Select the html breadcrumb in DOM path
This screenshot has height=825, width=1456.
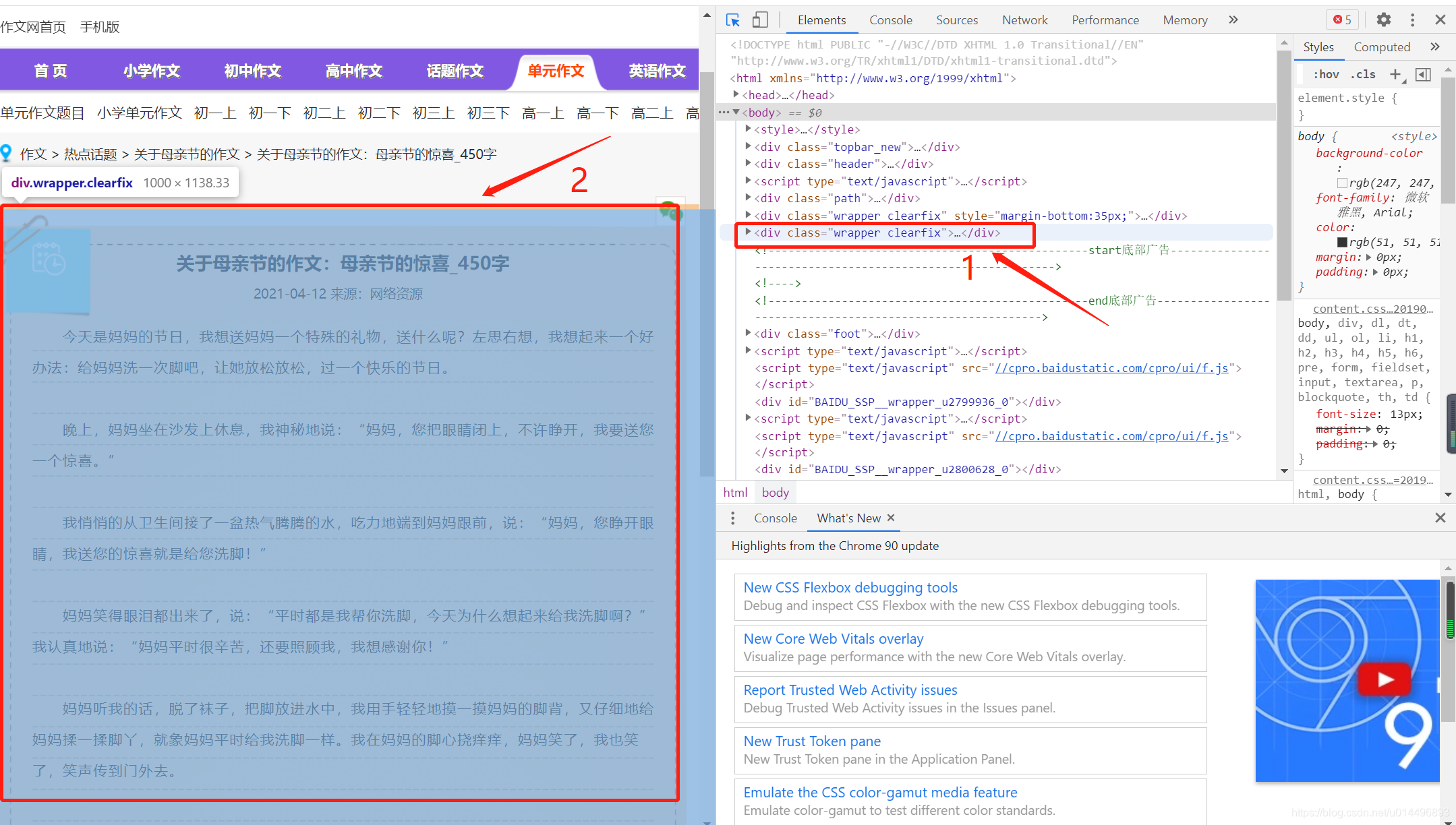point(735,492)
